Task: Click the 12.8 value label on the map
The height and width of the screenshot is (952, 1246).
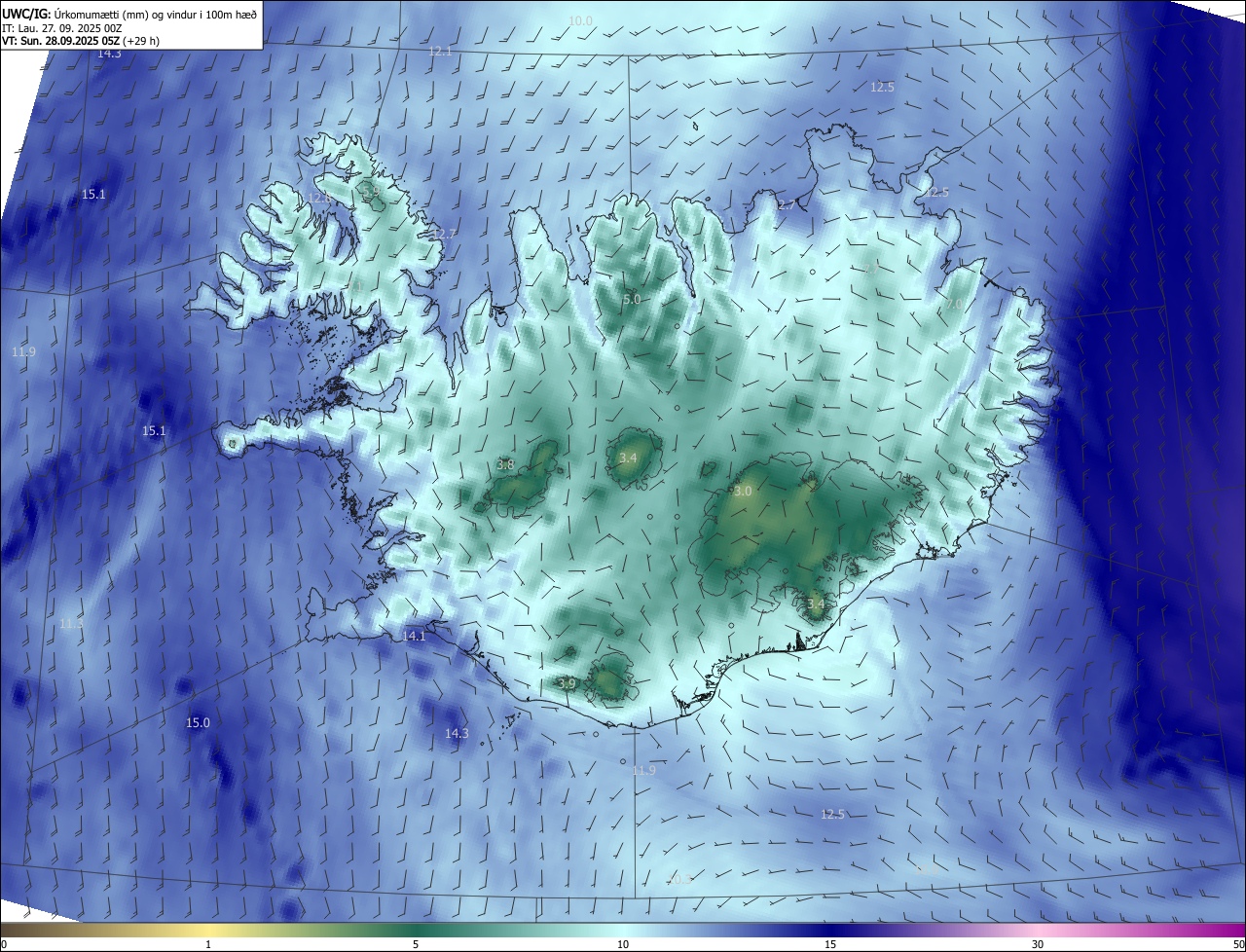Action: [x=319, y=198]
